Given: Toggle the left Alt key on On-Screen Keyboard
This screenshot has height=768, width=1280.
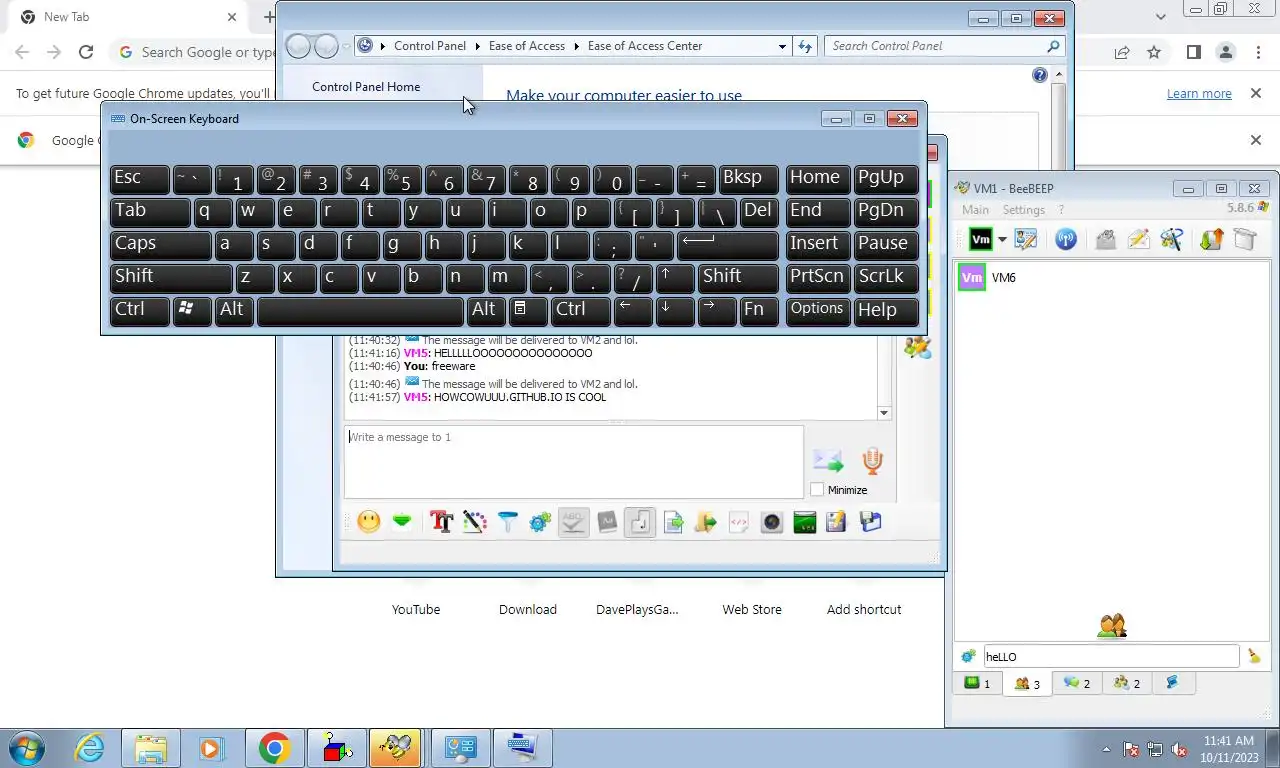Looking at the screenshot, I should [x=234, y=309].
